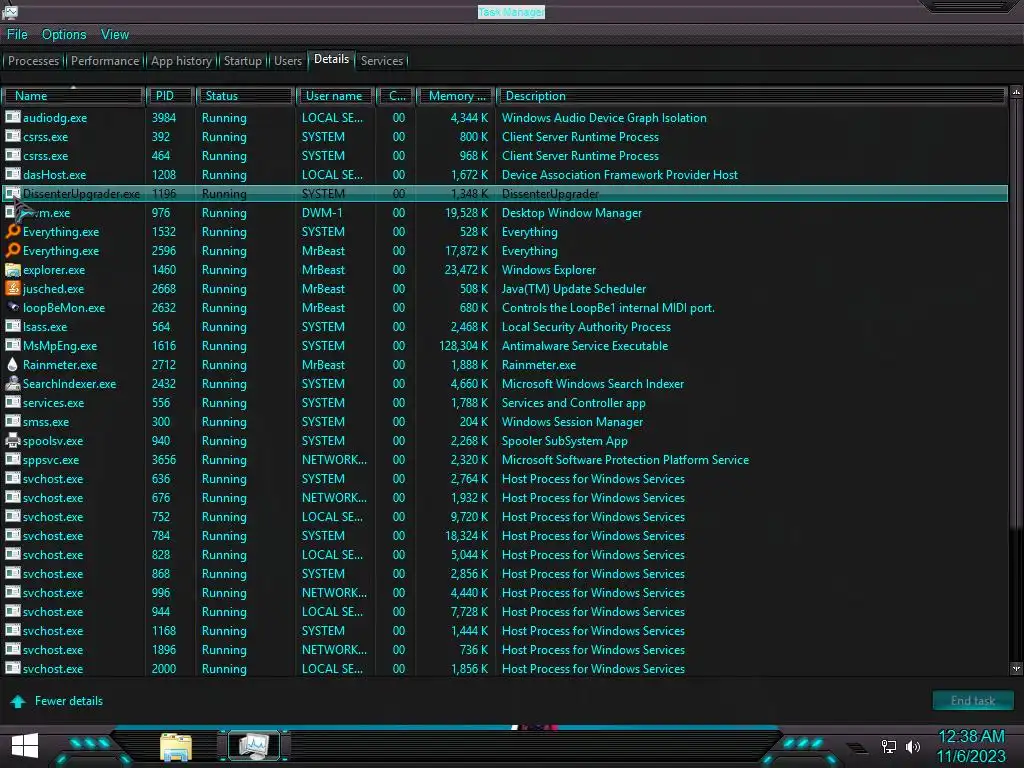This screenshot has height=768, width=1024.
Task: Click the network tray icon
Action: tap(888, 746)
